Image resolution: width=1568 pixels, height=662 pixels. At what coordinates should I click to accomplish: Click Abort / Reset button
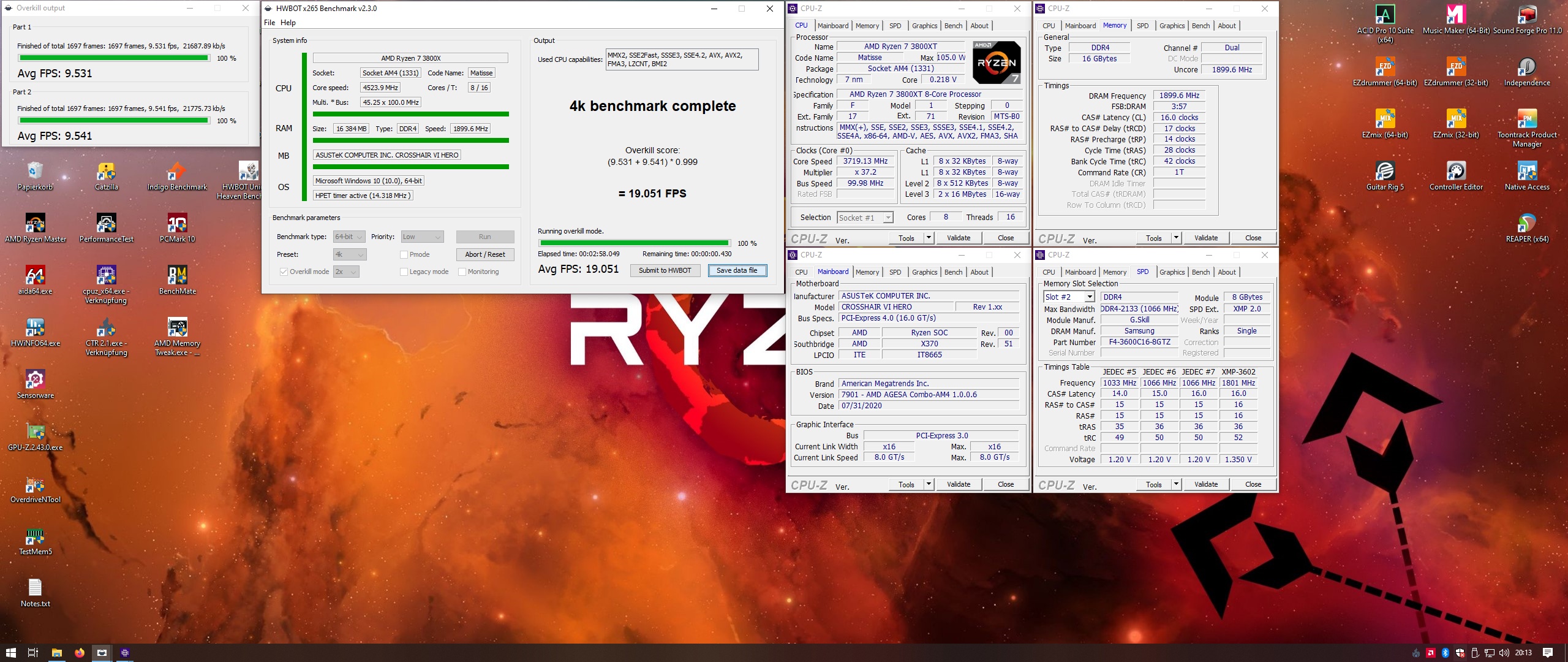coord(484,254)
